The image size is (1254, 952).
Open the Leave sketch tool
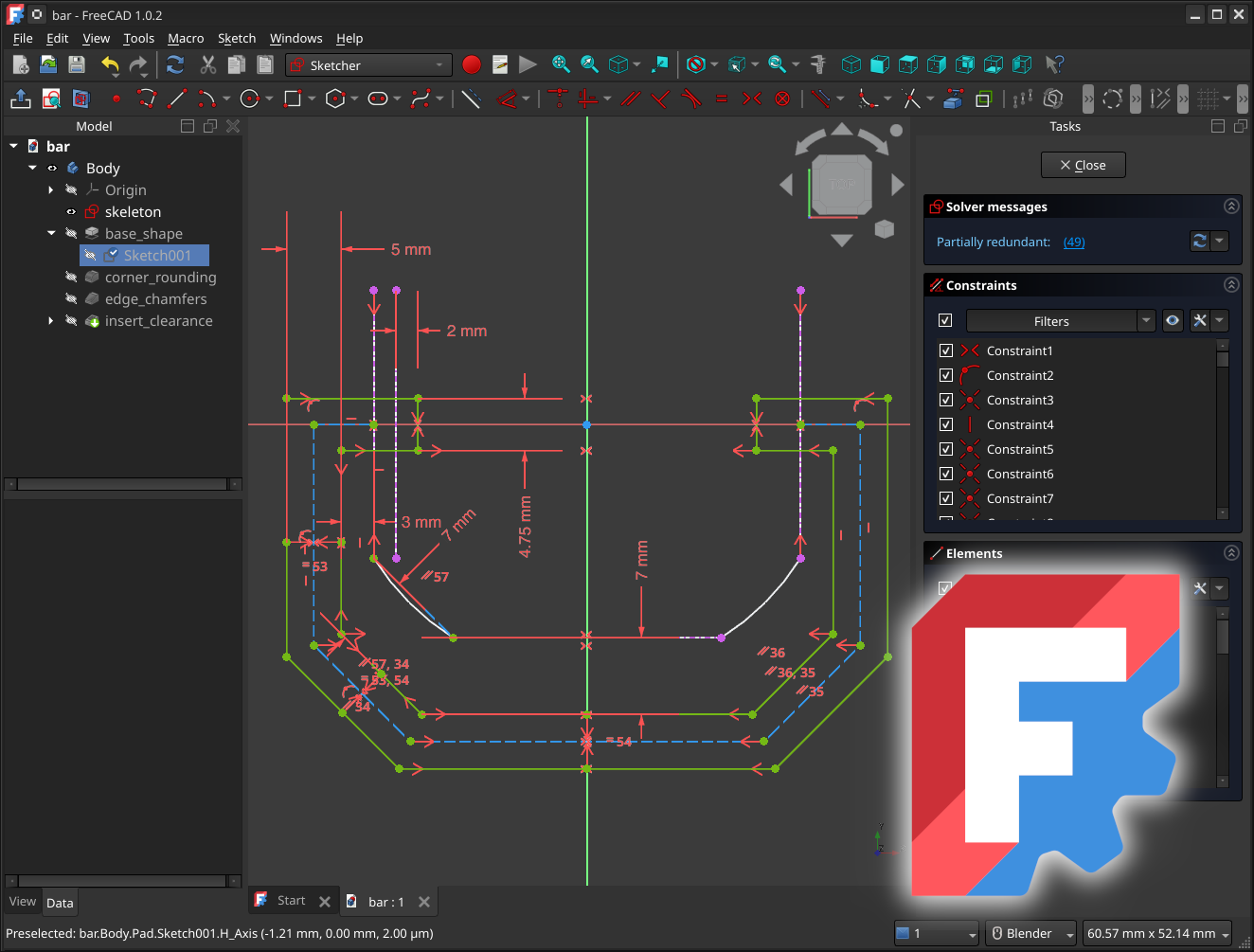click(20, 99)
